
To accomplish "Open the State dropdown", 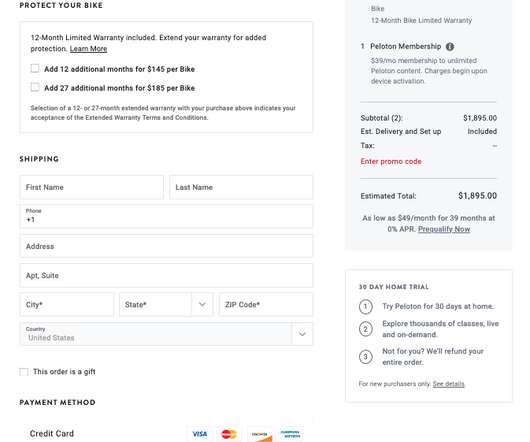I will [x=166, y=304].
